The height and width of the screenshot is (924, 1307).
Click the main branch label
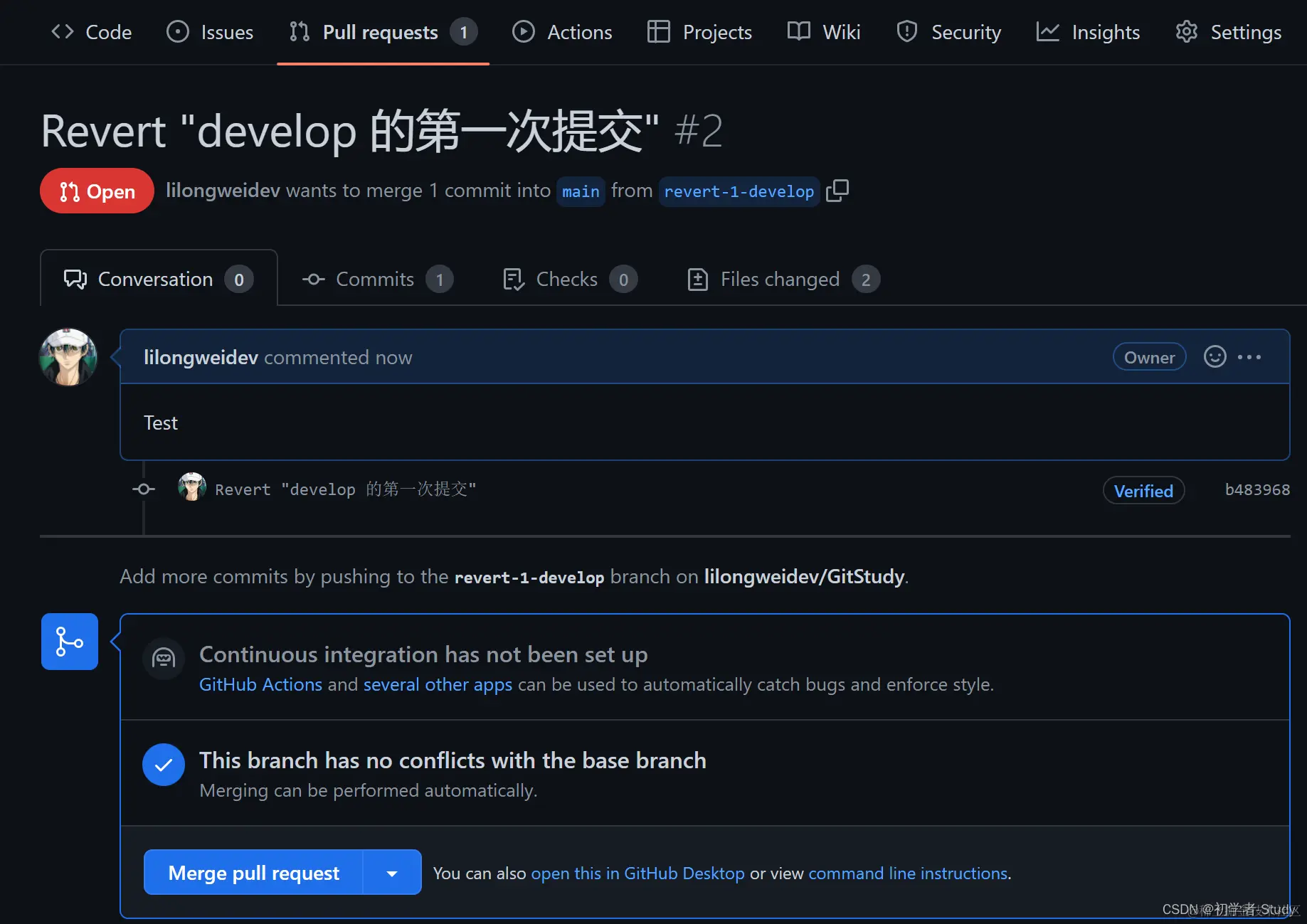(581, 191)
